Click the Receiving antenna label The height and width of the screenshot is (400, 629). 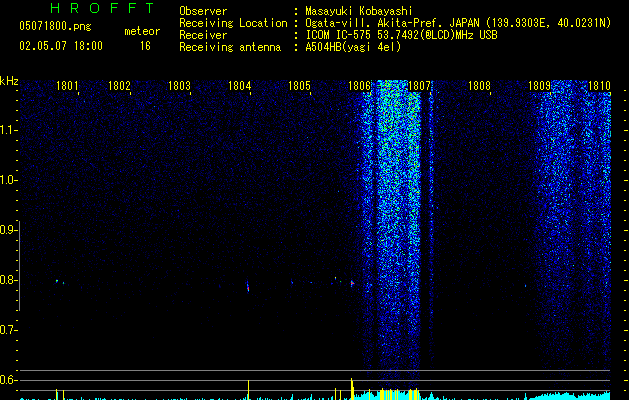(230, 47)
